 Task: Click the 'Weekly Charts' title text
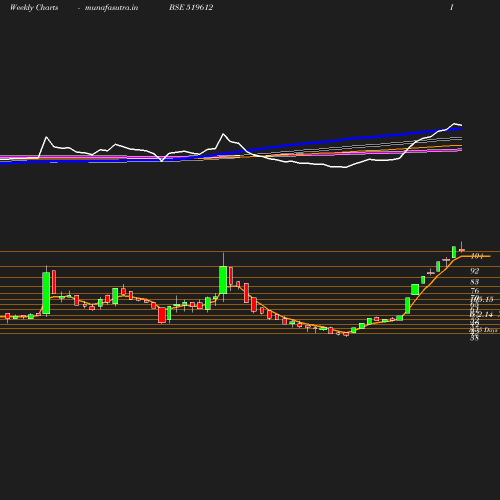pyautogui.click(x=34, y=8)
